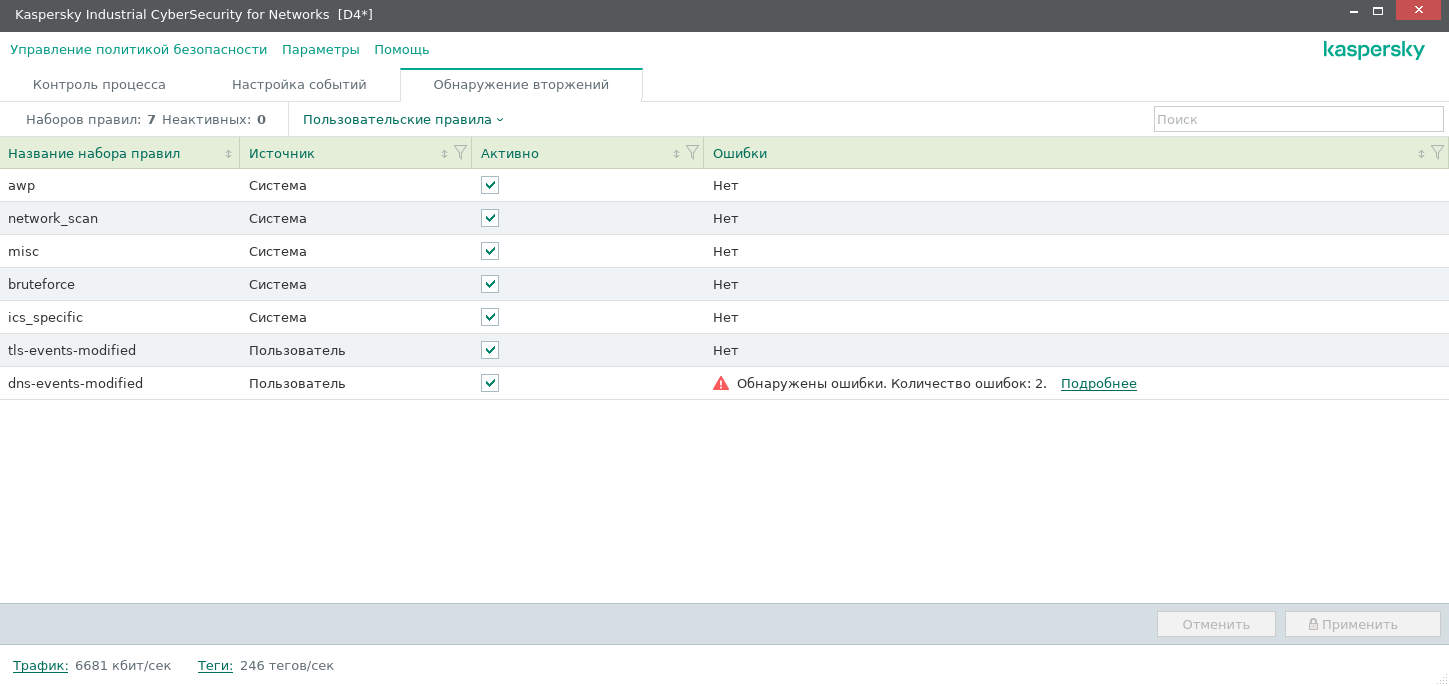The width and height of the screenshot is (1449, 686).
Task: Switch to the Контроль процесса tab
Action: [99, 85]
